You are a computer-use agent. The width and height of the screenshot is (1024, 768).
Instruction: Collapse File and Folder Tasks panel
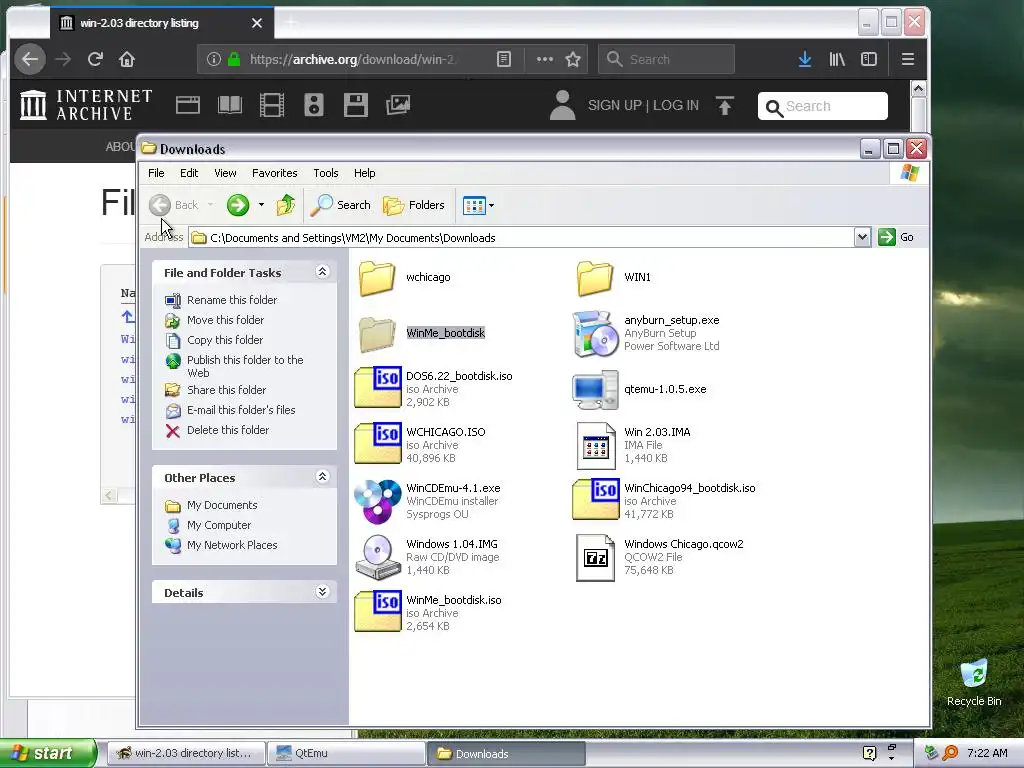[322, 272]
